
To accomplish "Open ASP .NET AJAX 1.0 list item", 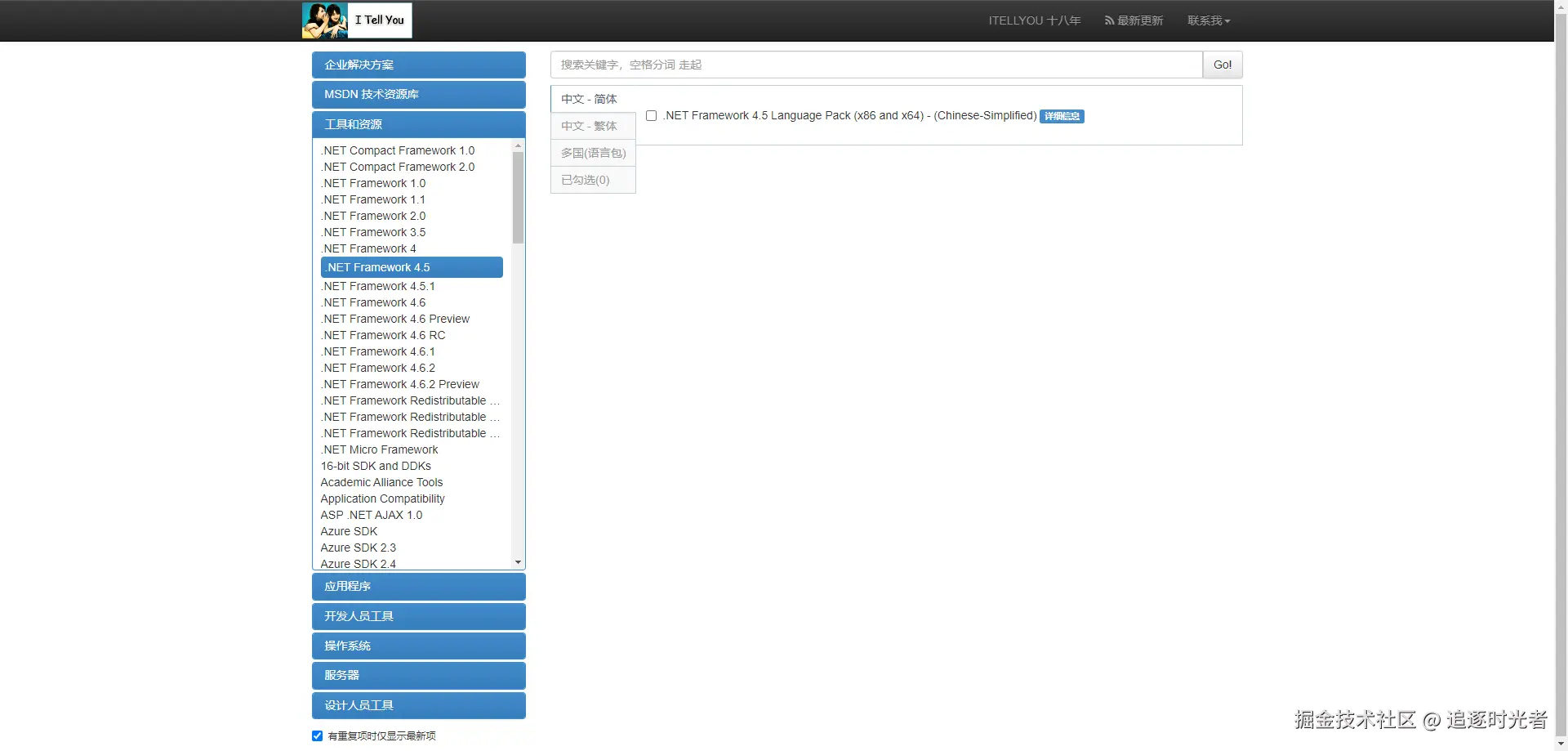I will 372,515.
